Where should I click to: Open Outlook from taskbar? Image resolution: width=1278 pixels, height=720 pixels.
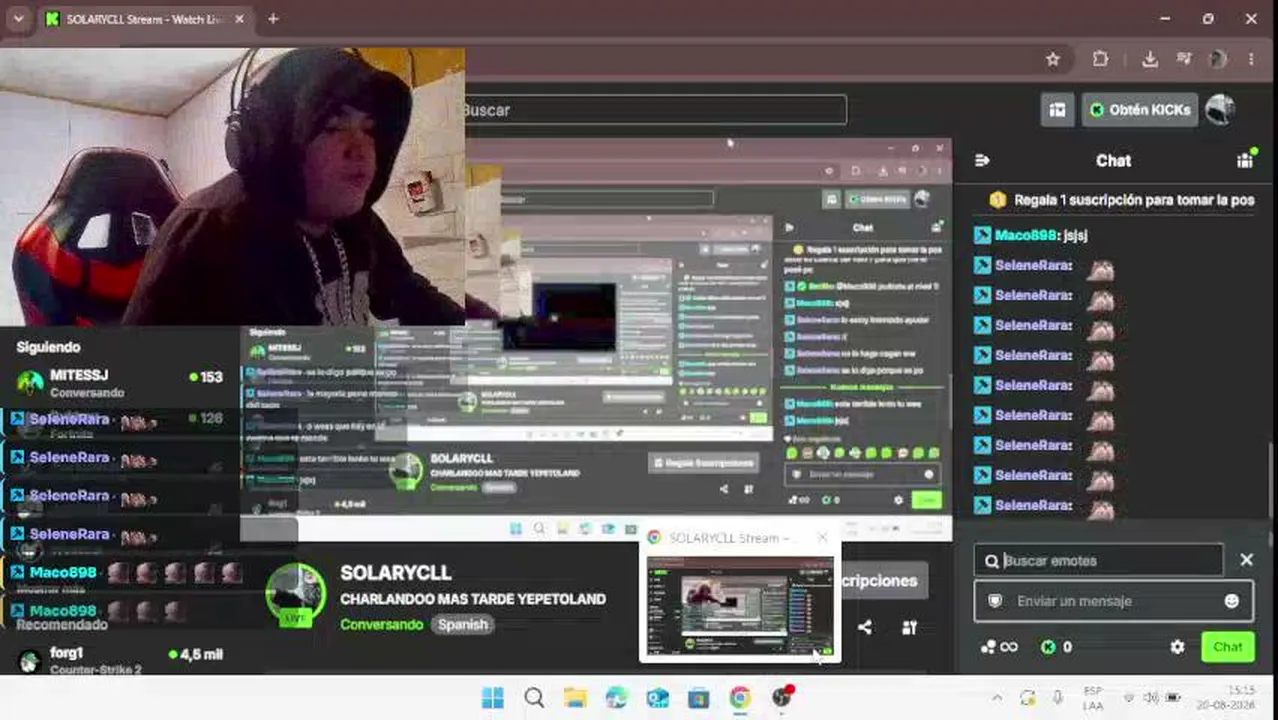point(657,698)
